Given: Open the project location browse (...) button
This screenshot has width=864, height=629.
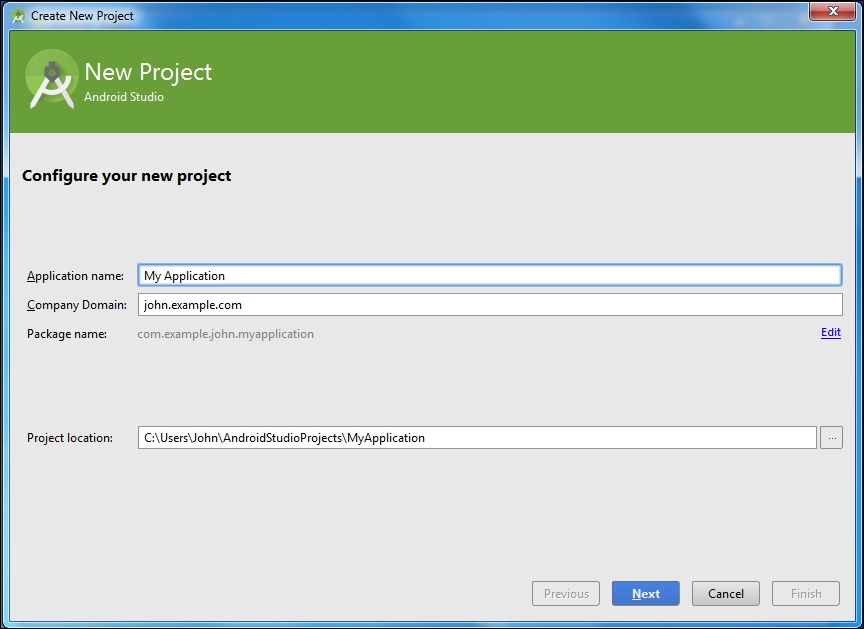Looking at the screenshot, I should (x=831, y=438).
